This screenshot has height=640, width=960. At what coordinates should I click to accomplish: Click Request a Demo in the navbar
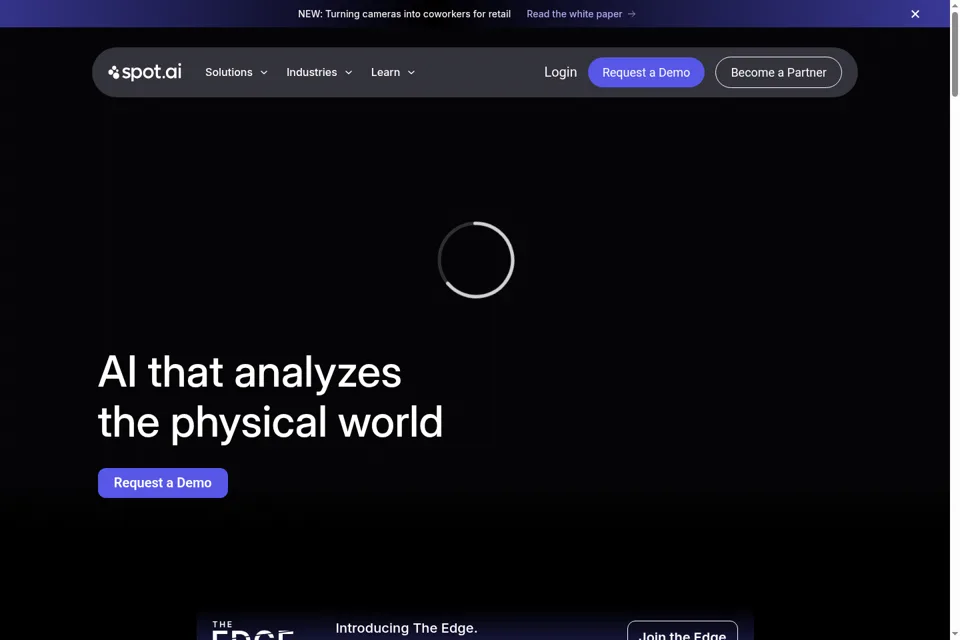click(646, 72)
